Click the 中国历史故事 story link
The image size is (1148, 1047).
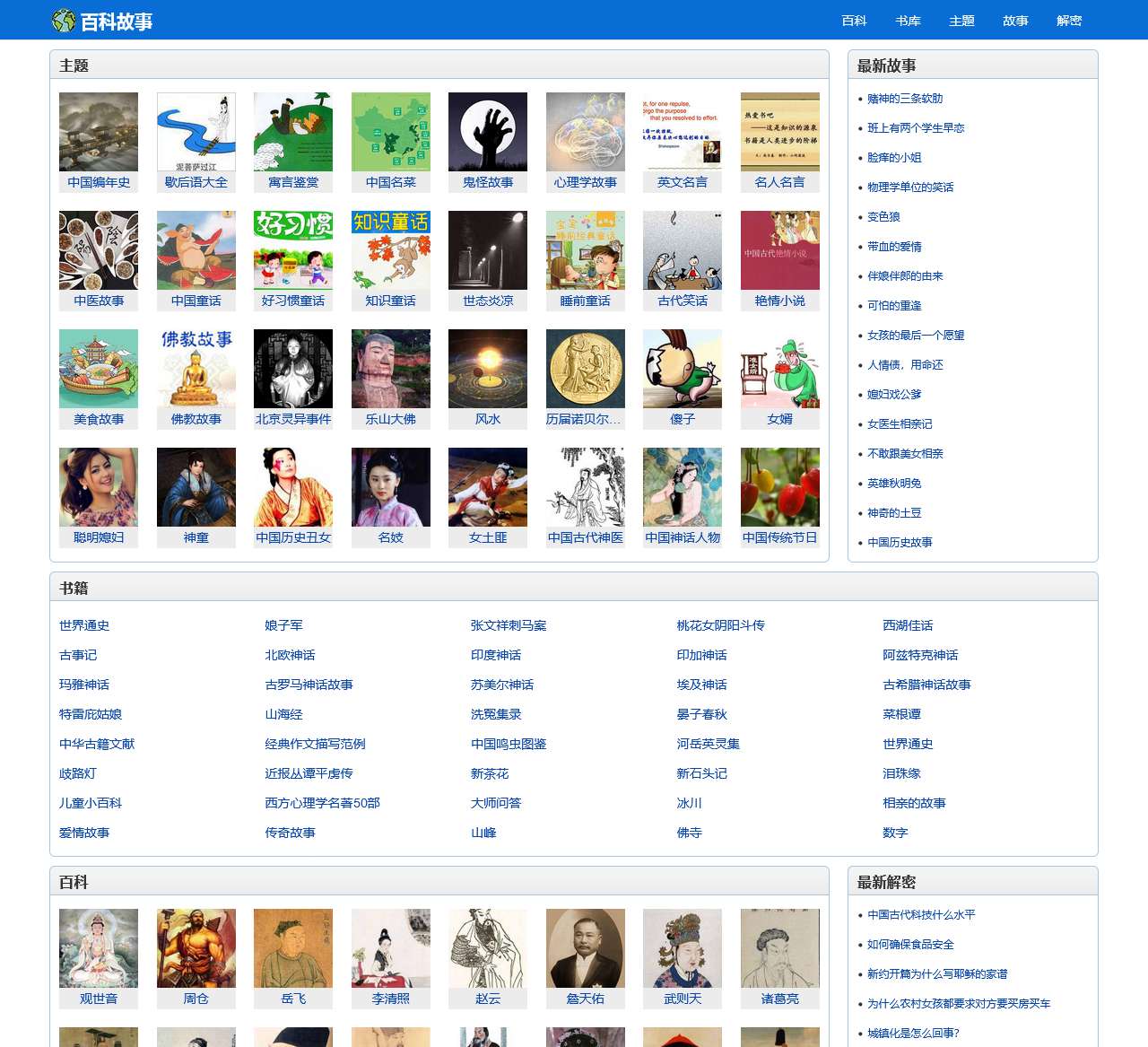click(900, 543)
